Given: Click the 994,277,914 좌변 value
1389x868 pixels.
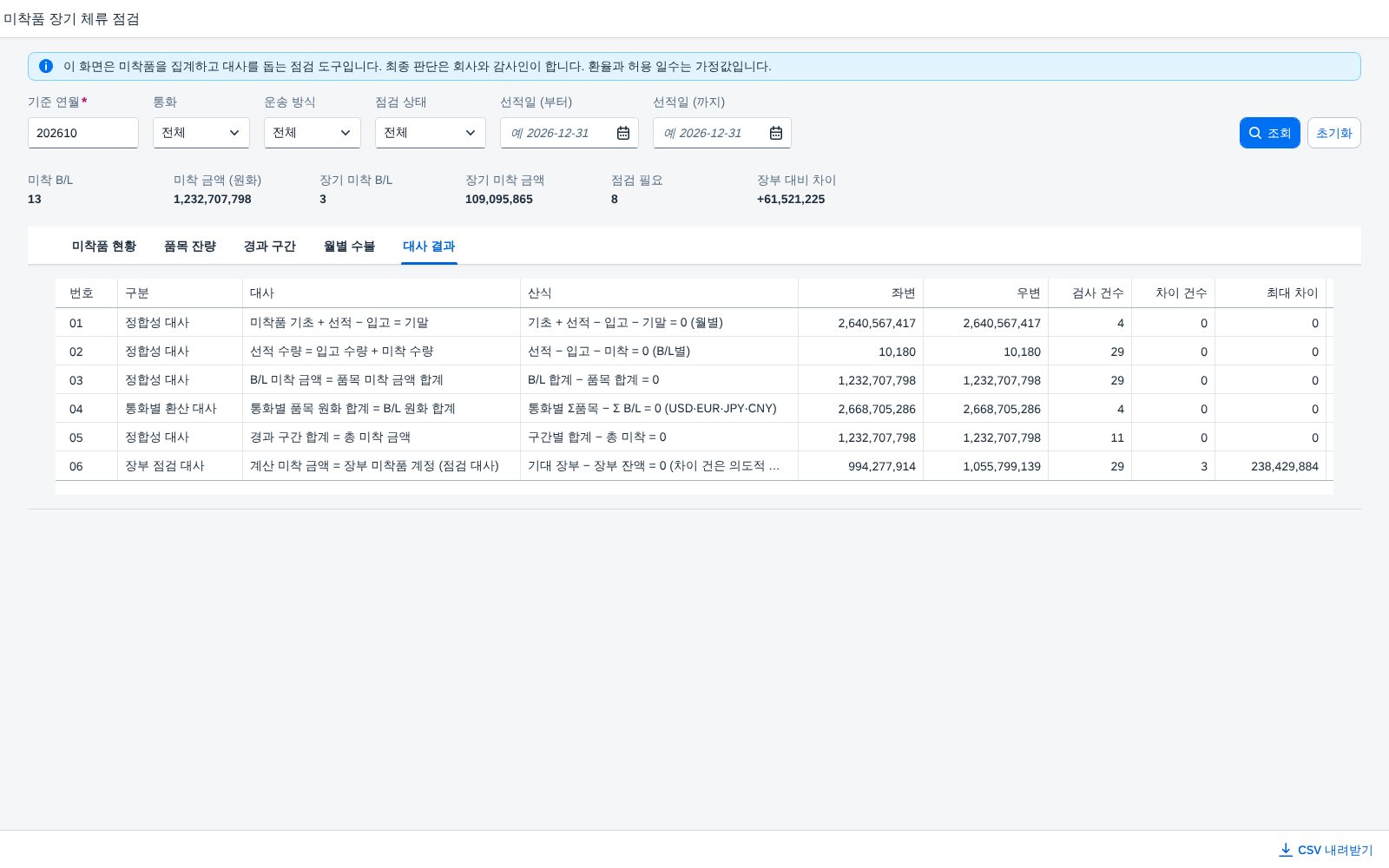Looking at the screenshot, I should (882, 466).
